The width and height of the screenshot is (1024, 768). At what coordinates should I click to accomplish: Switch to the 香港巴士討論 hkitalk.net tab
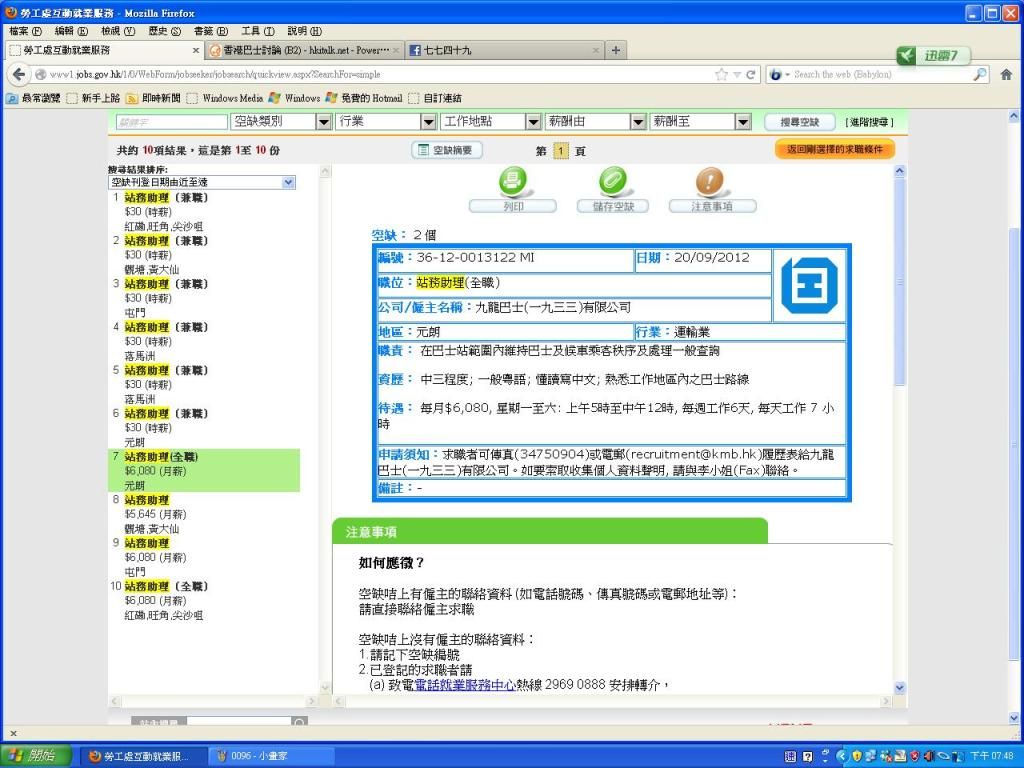tap(304, 50)
